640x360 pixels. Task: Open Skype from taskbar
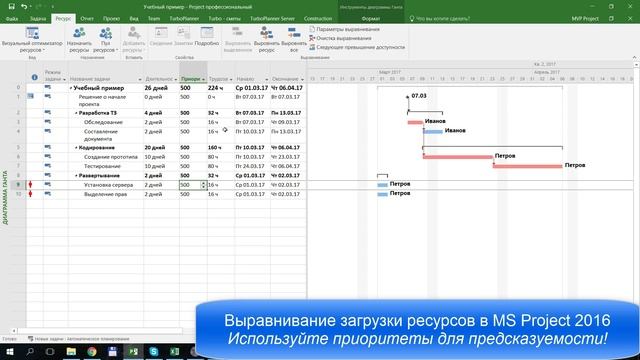click(153, 351)
